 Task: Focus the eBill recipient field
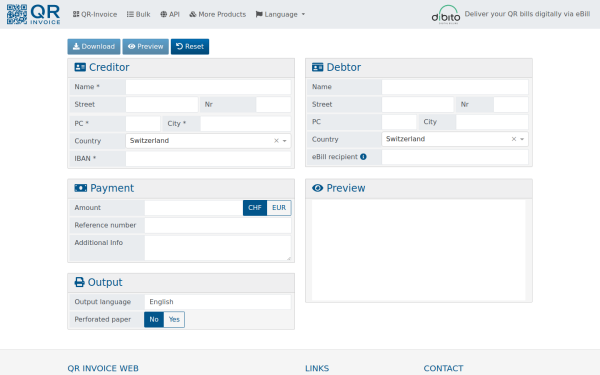[455, 157]
